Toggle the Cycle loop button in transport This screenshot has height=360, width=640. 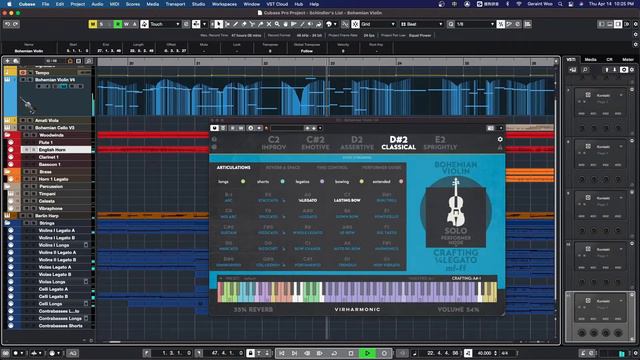coord(334,353)
